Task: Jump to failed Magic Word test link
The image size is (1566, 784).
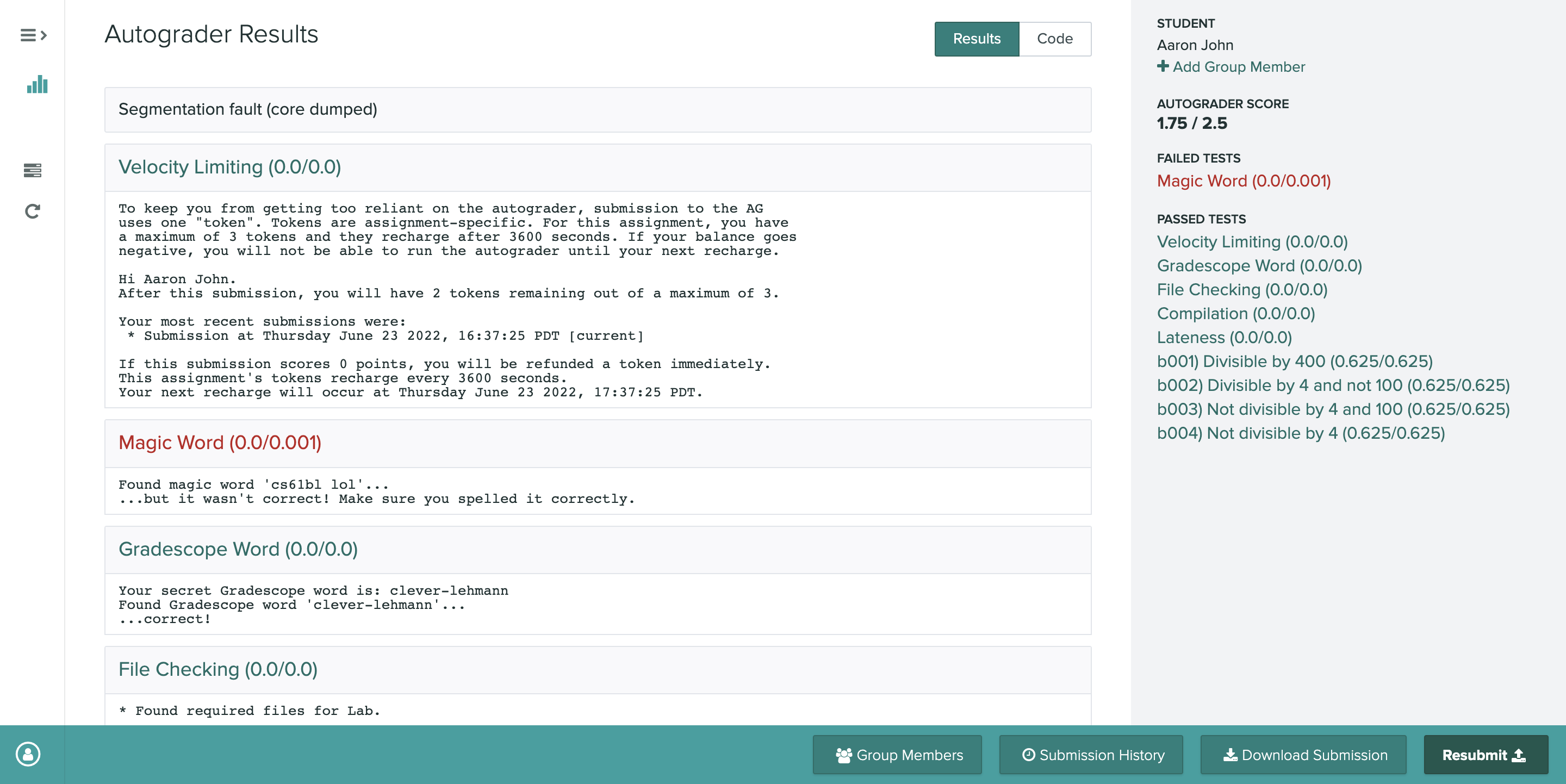Action: [x=1243, y=181]
